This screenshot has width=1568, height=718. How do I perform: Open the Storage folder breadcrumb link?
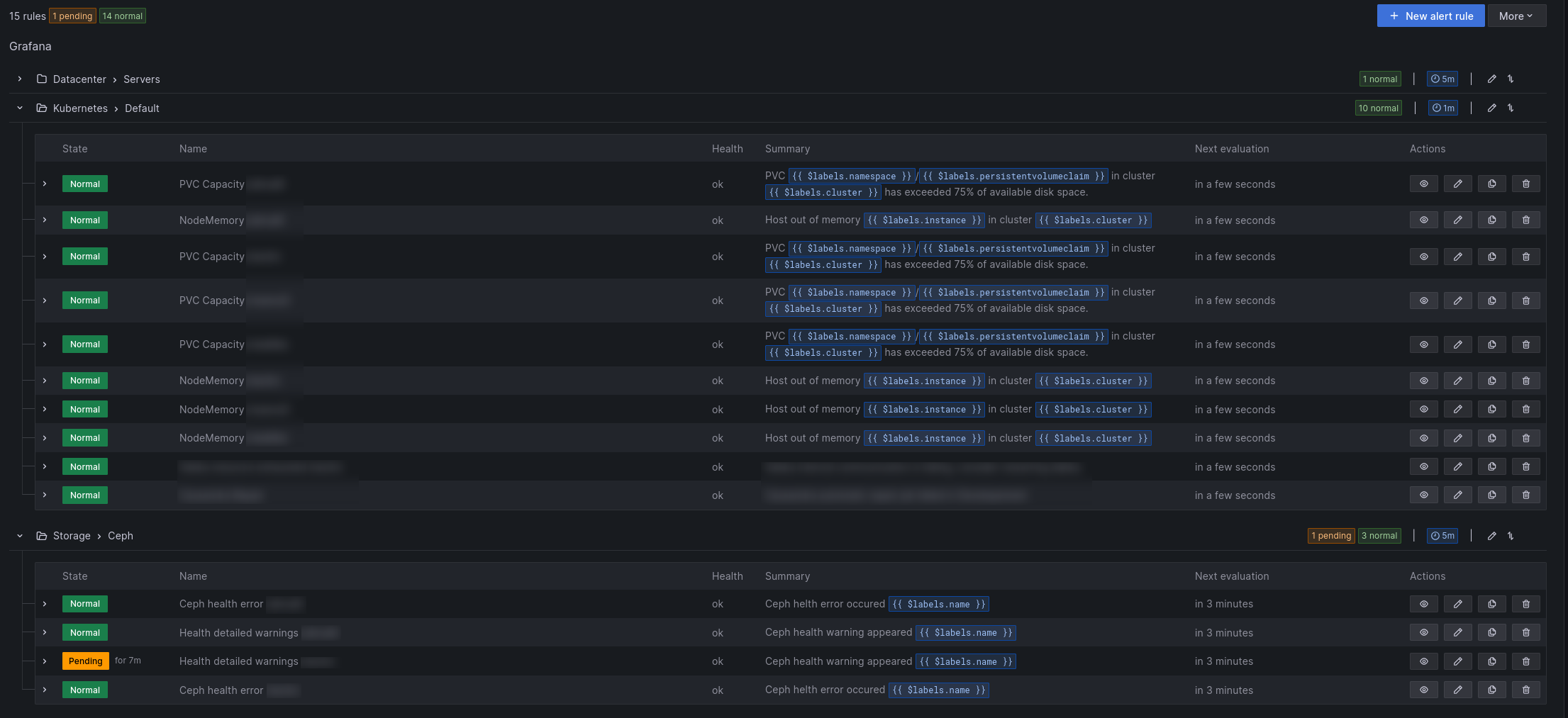click(71, 536)
